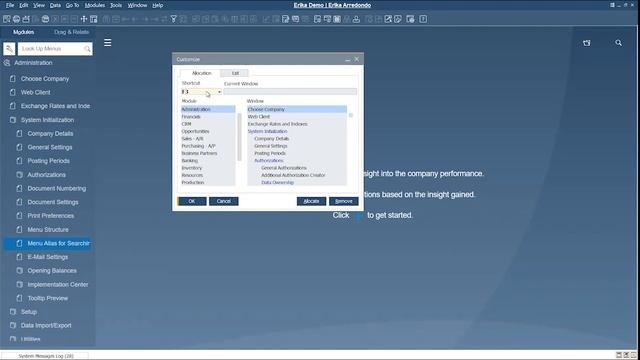The image size is (640, 360).
Task: Open the Help menu
Action: pos(158,5)
